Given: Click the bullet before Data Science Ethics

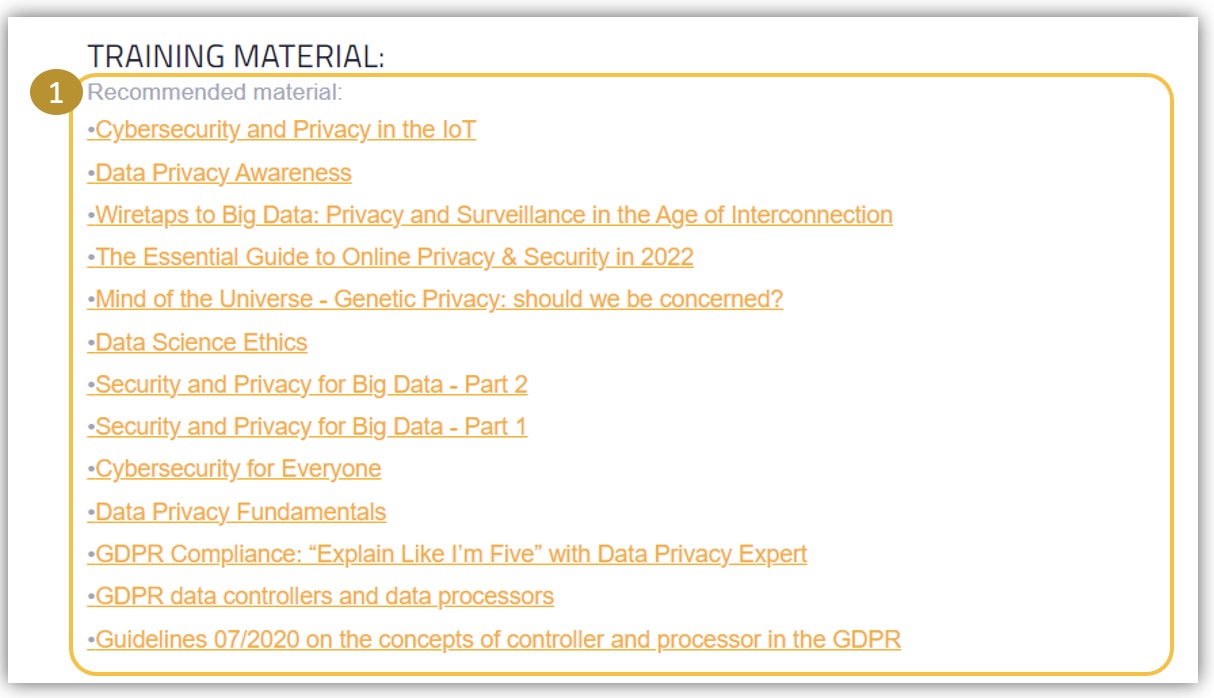Looking at the screenshot, I should click(91, 343).
